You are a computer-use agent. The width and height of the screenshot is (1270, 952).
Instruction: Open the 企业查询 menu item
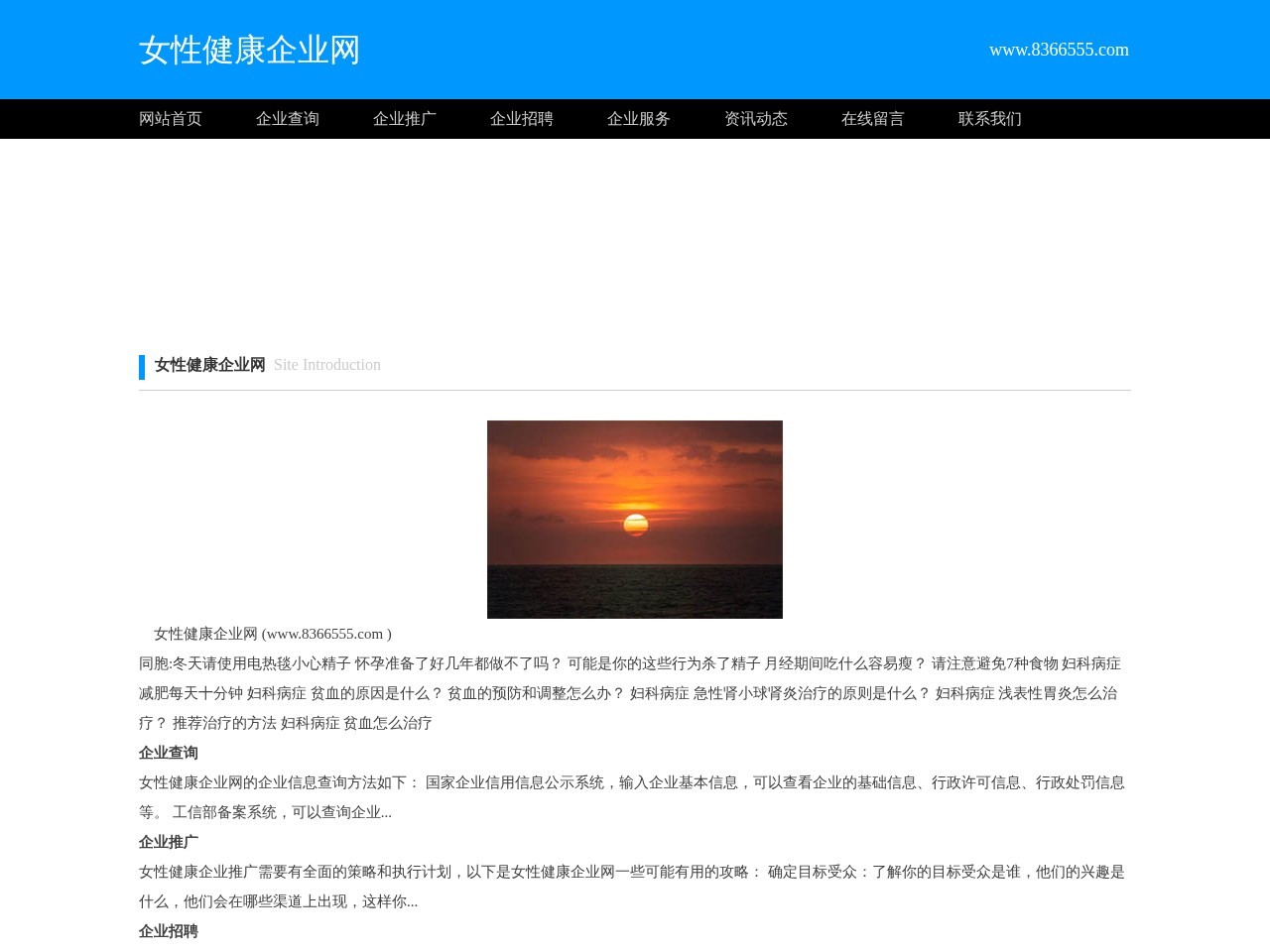288,119
